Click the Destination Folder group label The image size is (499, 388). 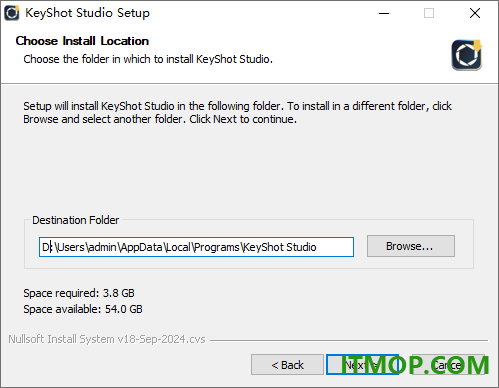point(75,220)
